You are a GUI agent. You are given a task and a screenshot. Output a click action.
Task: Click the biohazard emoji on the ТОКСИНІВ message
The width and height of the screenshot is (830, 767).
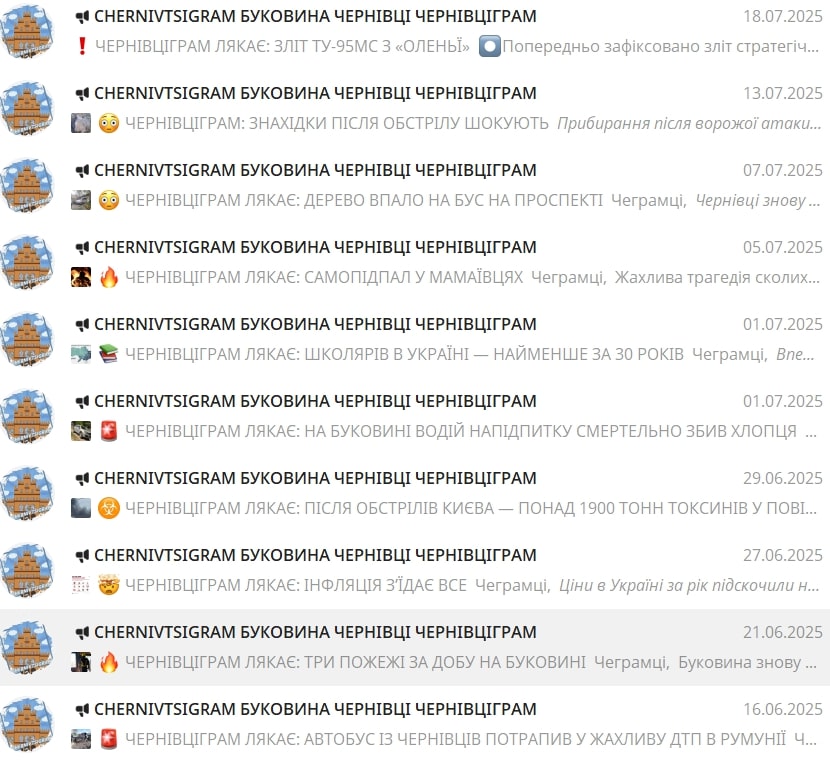pyautogui.click(x=109, y=508)
